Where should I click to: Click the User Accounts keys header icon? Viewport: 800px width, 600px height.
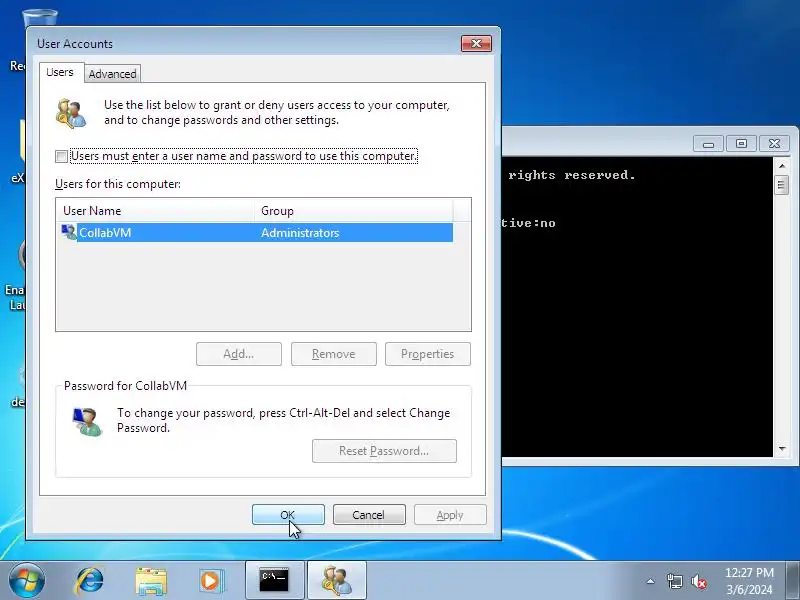click(71, 113)
